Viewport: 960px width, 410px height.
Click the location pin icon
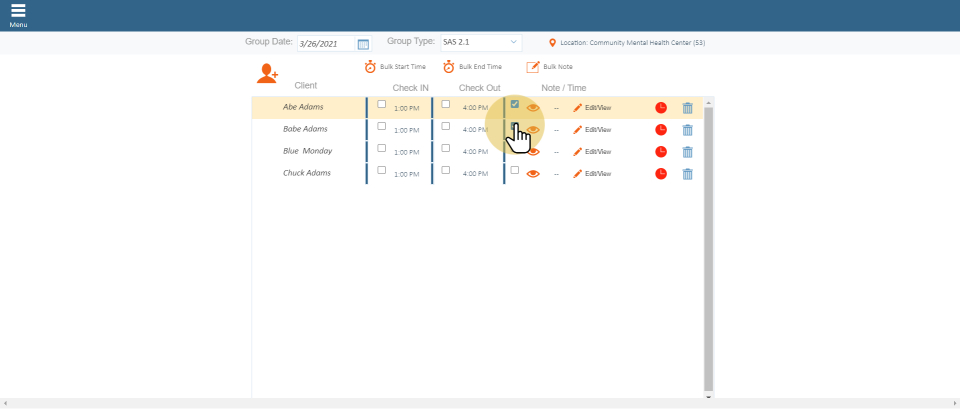click(x=552, y=43)
